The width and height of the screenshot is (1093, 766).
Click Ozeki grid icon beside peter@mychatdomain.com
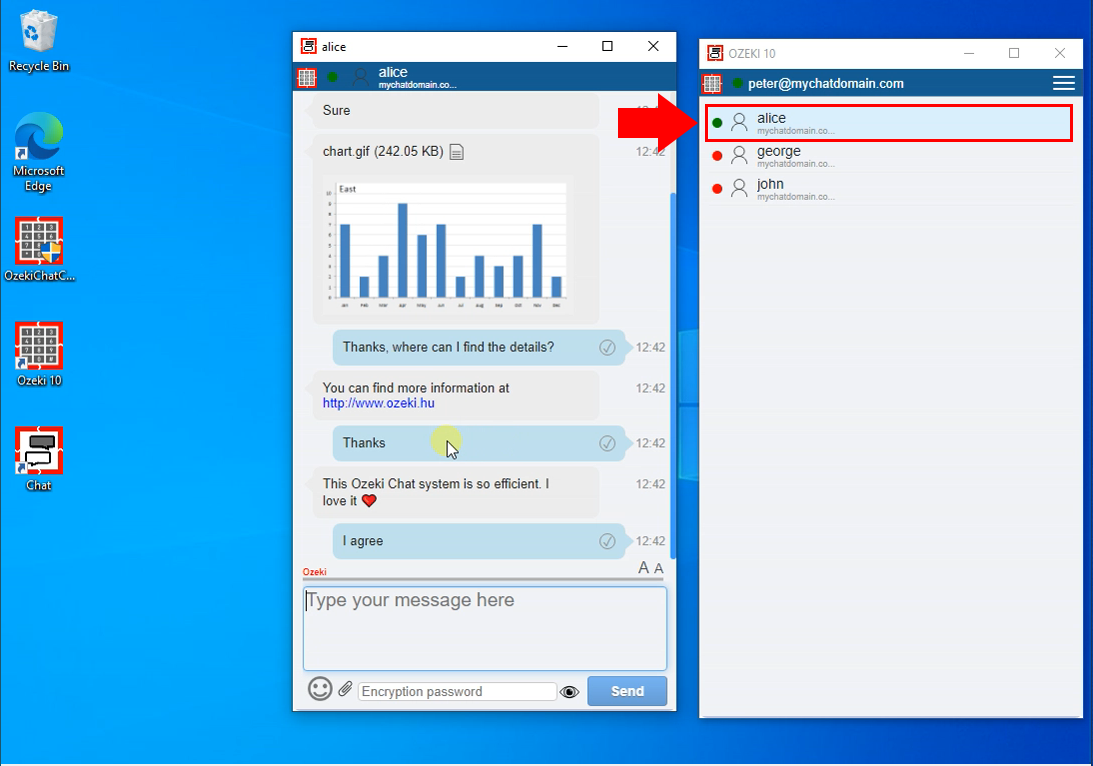[712, 84]
